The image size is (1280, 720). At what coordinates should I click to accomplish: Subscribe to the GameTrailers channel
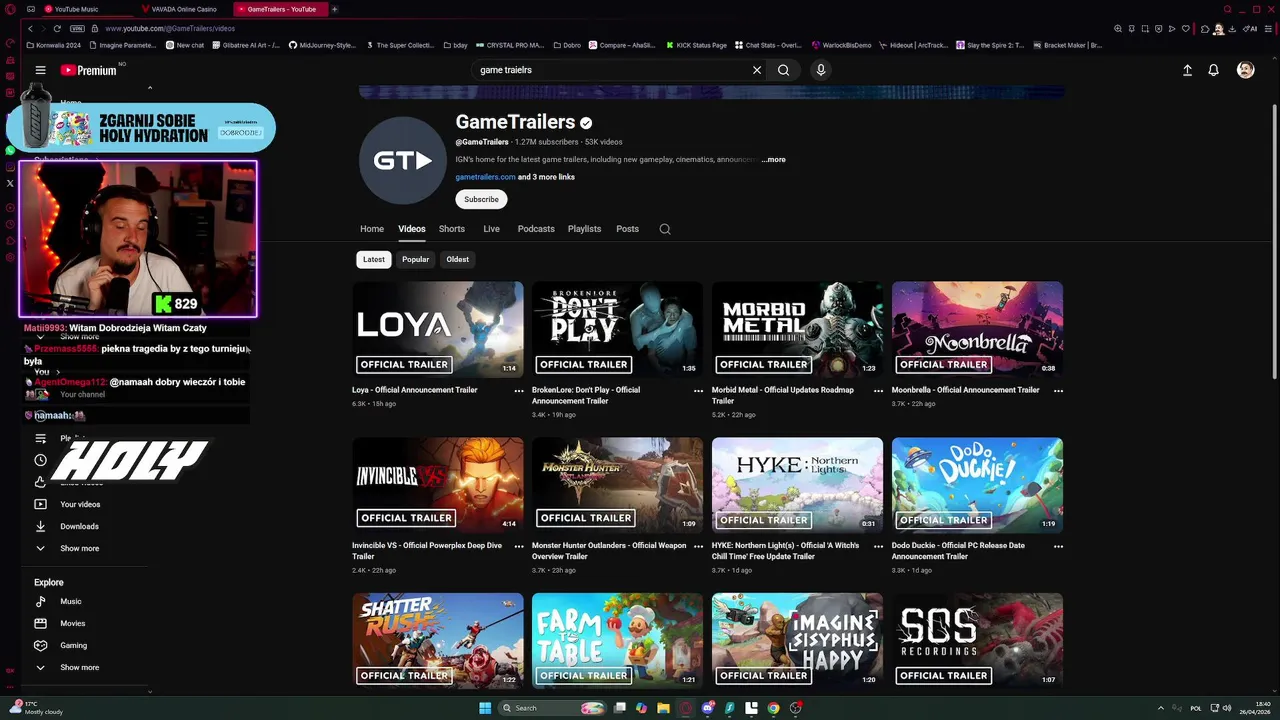pyautogui.click(x=481, y=199)
